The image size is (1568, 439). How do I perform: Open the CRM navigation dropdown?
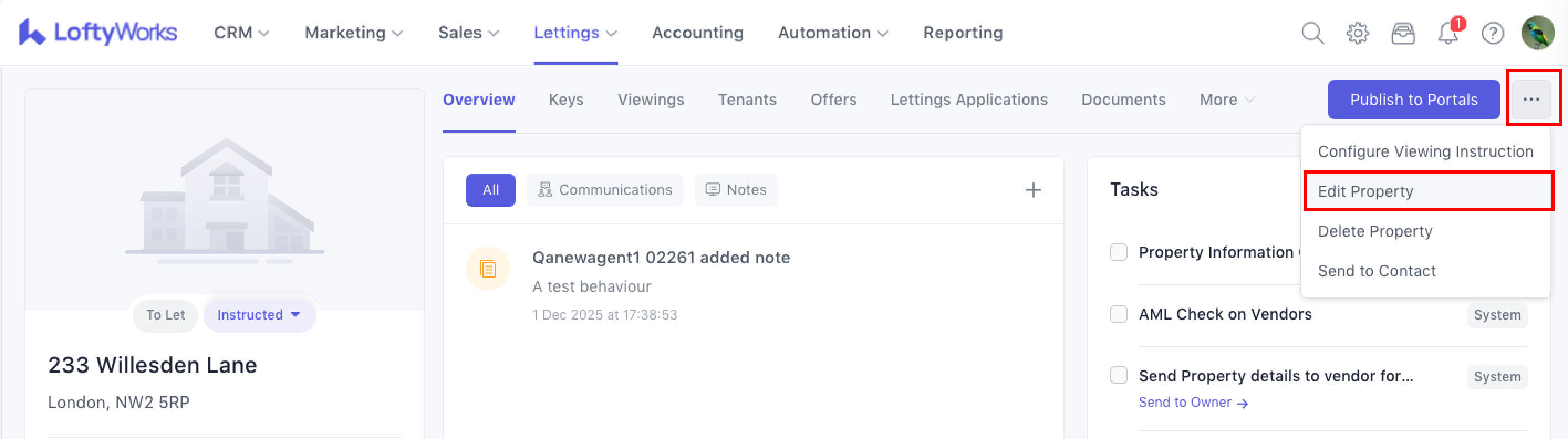[242, 33]
